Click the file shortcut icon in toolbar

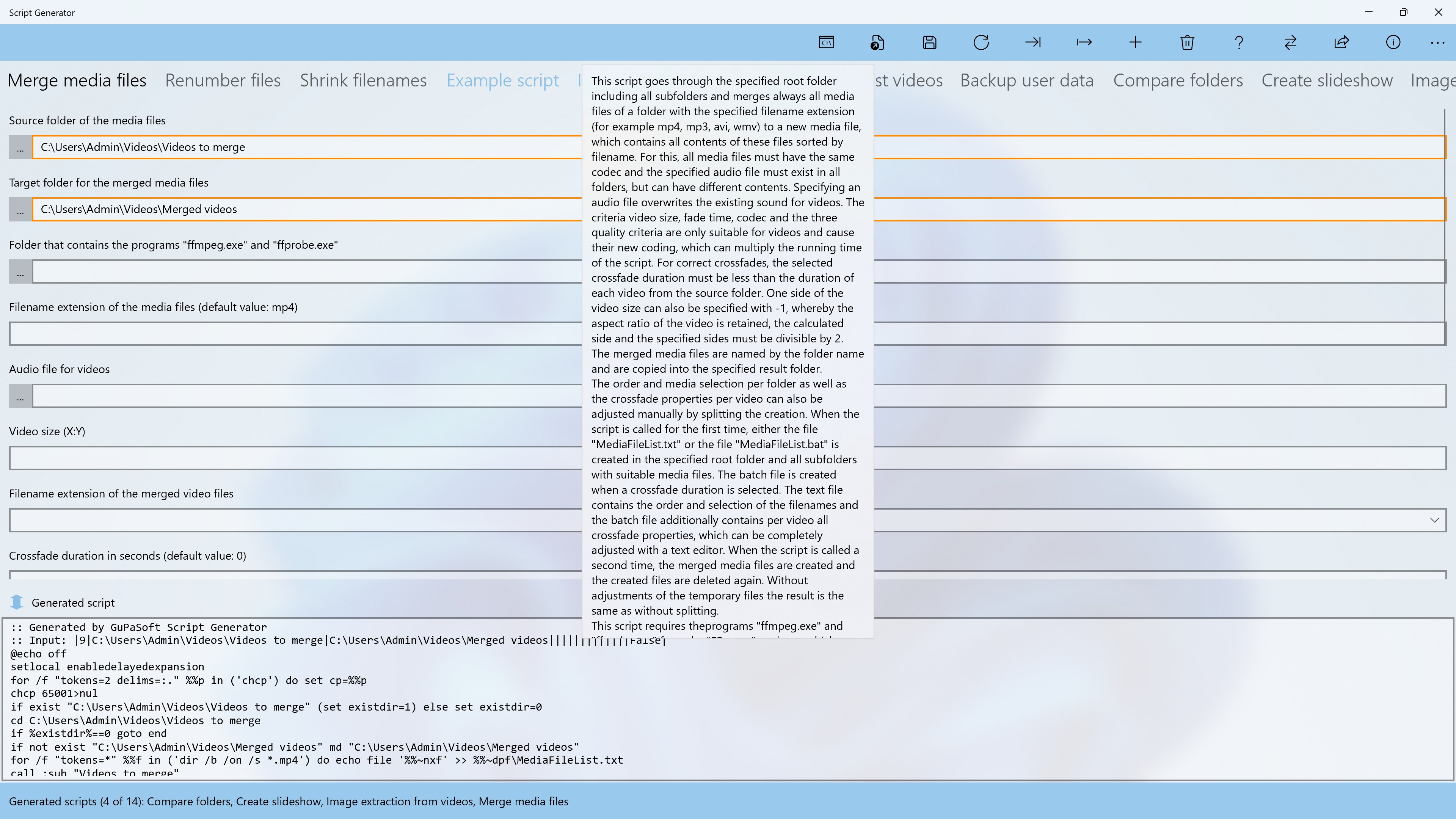(x=877, y=42)
